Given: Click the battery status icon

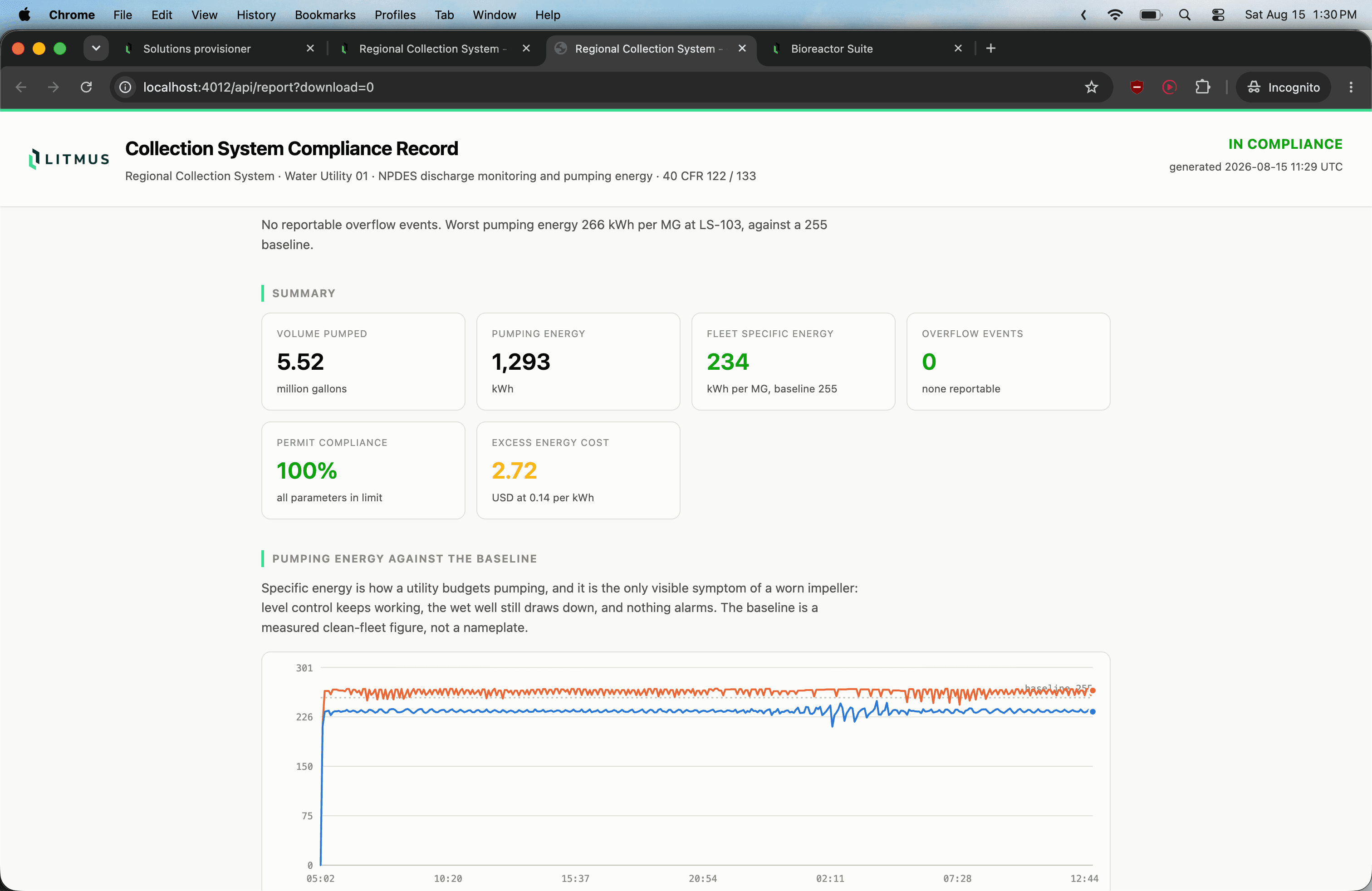Looking at the screenshot, I should click(1151, 15).
